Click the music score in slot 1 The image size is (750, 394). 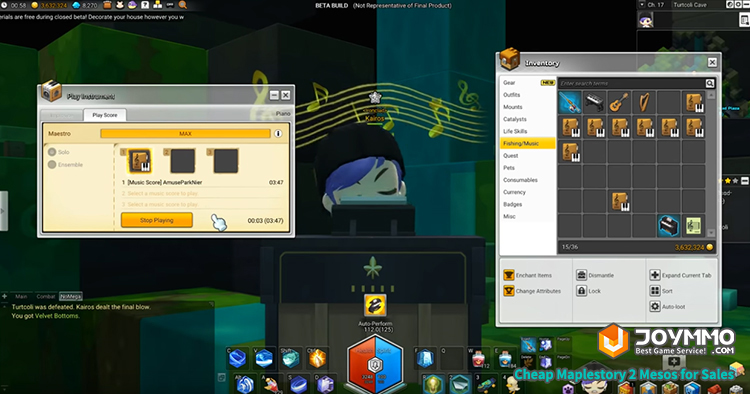pyautogui.click(x=140, y=161)
